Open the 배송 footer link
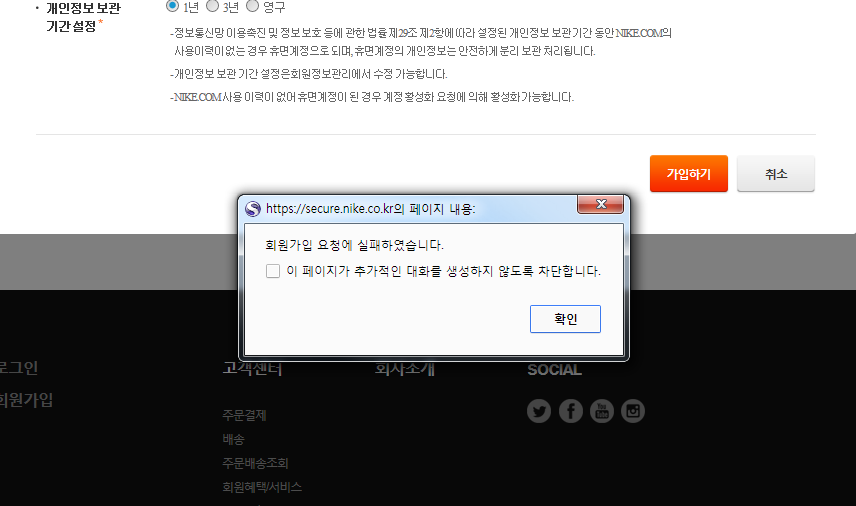This screenshot has width=856, height=506. 233,439
